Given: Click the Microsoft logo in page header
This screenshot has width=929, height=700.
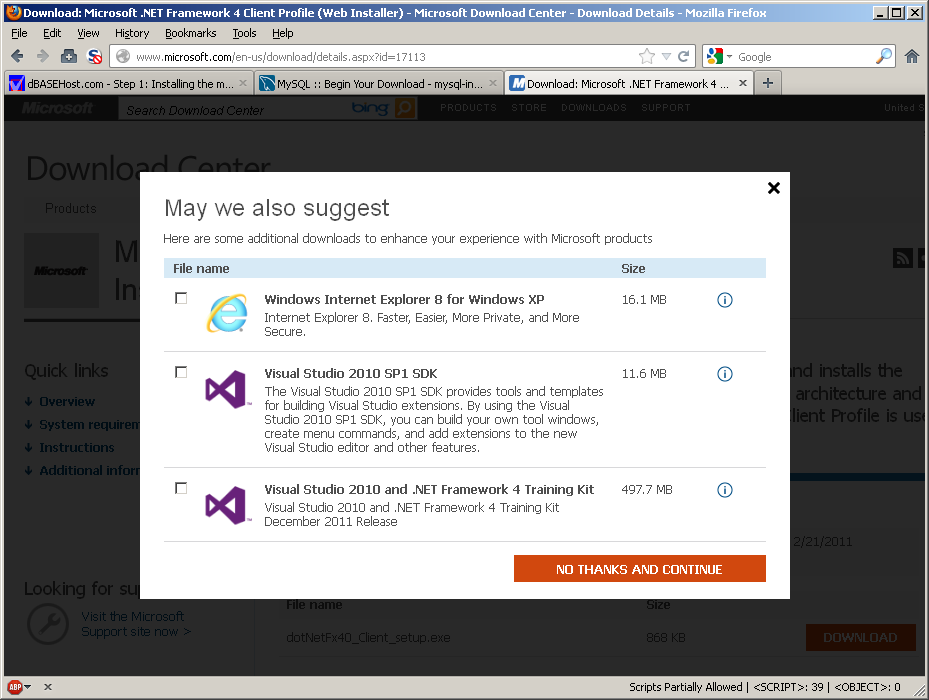Looking at the screenshot, I should click(x=57, y=108).
